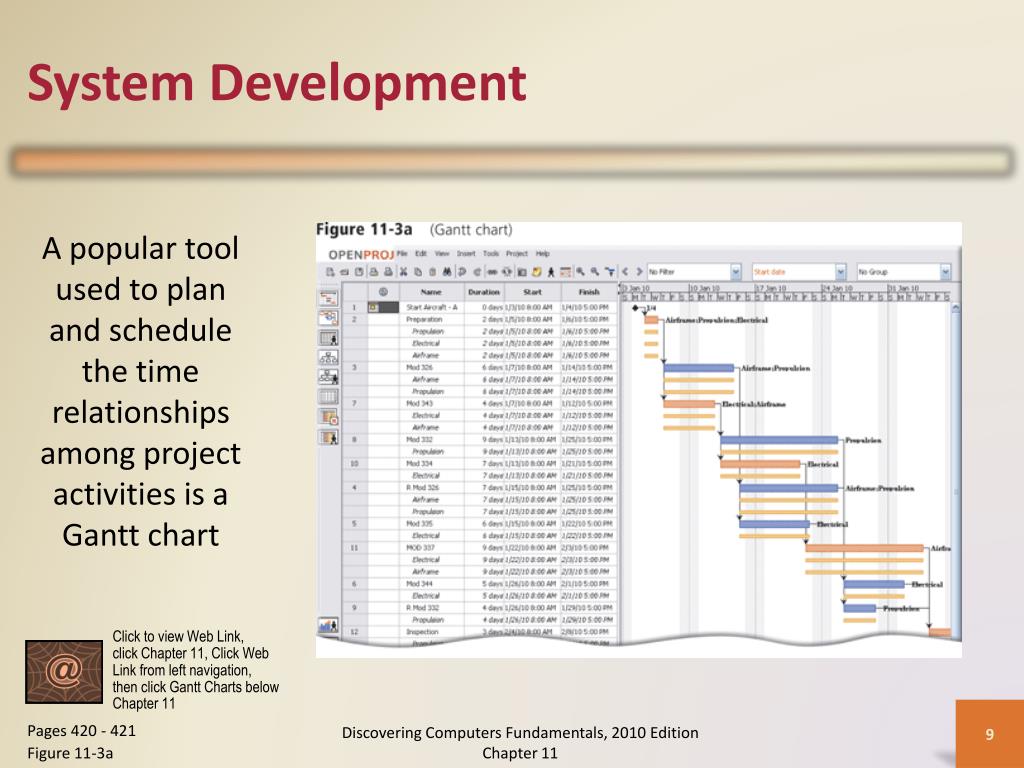The width and height of the screenshot is (1024, 768).
Task: Click the Print toolbar icon
Action: pyautogui.click(x=374, y=272)
